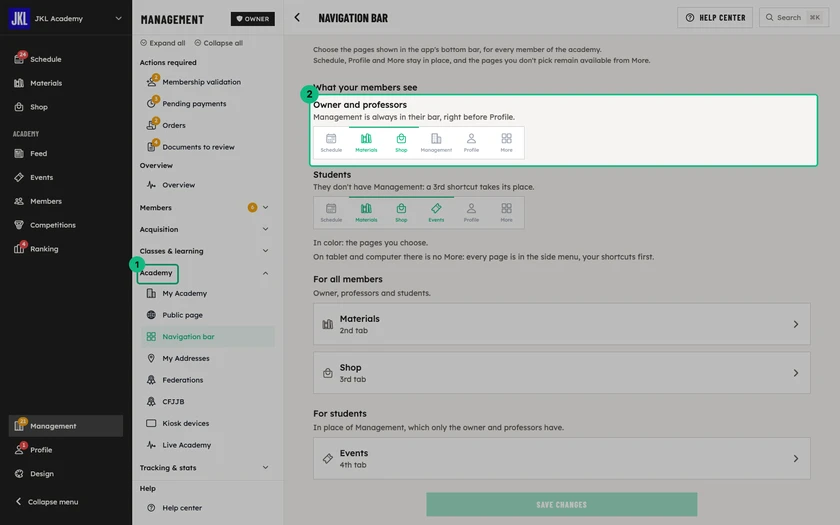Open Schedule in the left sidebar
The height and width of the screenshot is (525, 840).
click(x=65, y=59)
